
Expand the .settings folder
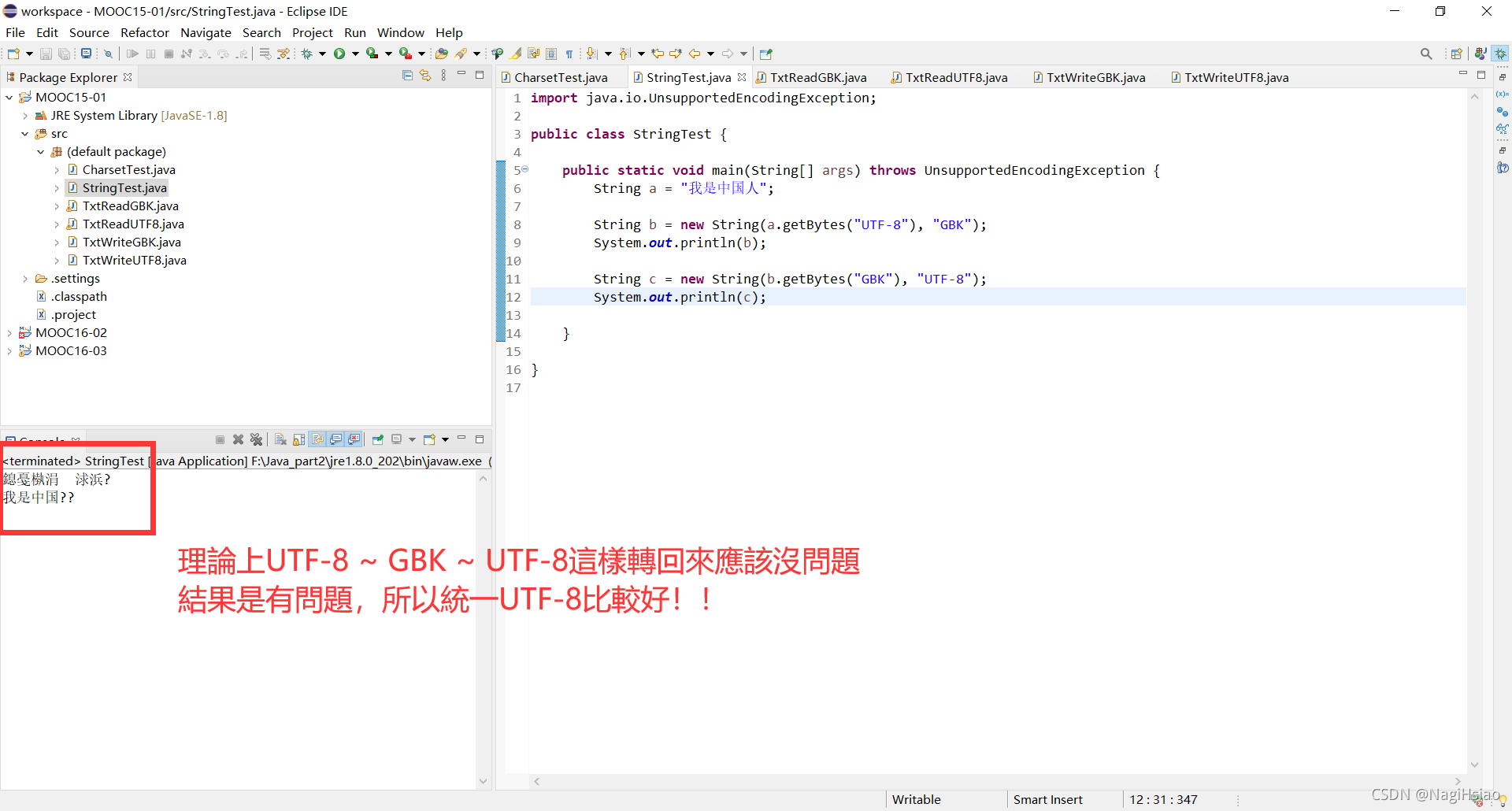tap(25, 279)
